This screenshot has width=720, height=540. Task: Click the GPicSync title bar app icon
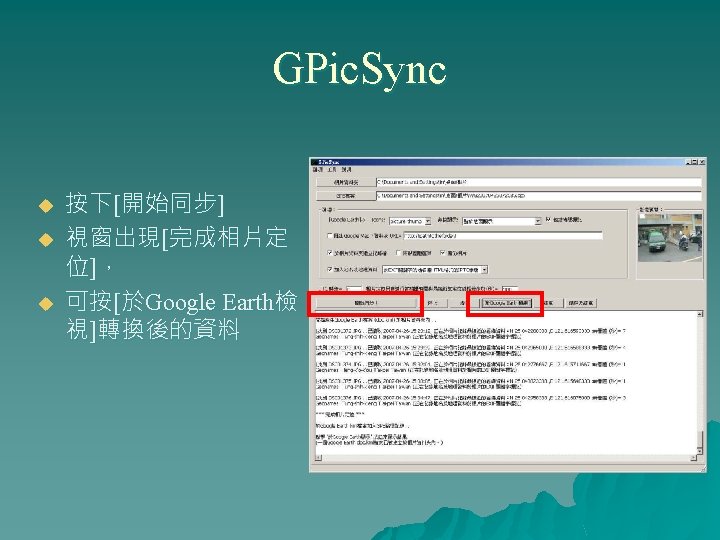315,162
